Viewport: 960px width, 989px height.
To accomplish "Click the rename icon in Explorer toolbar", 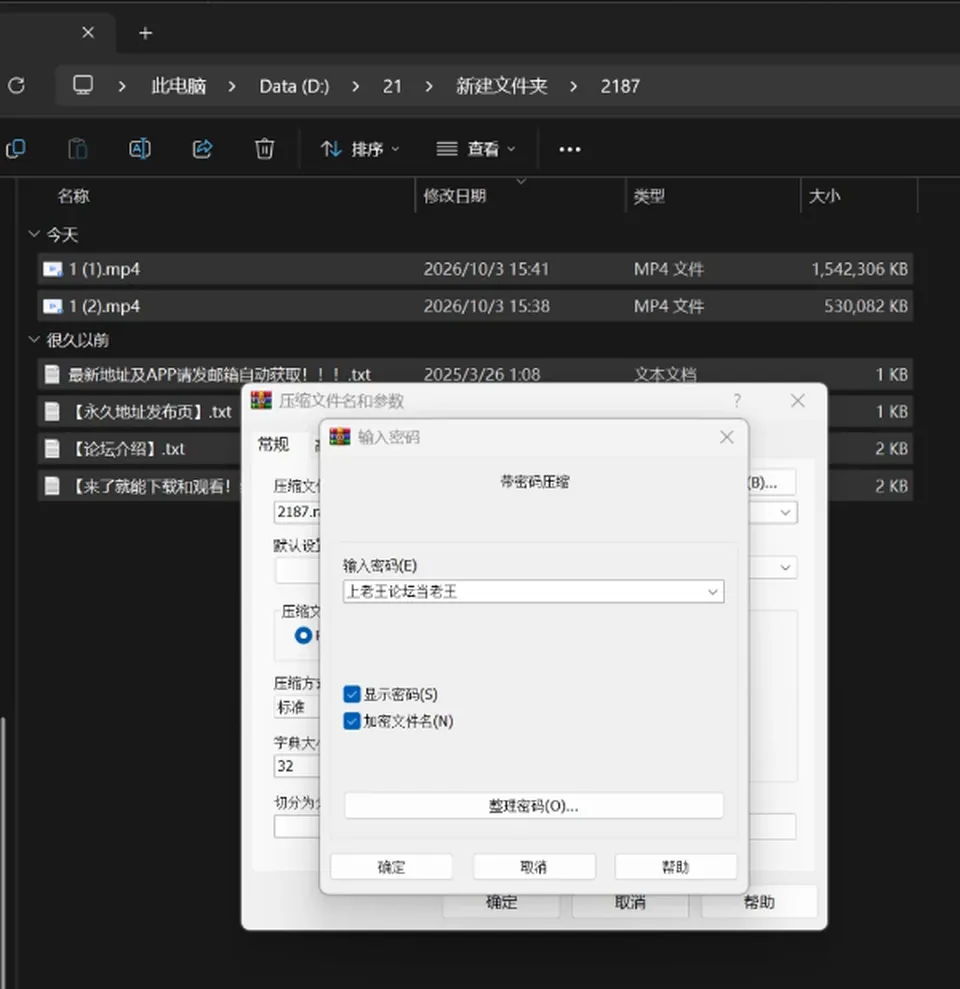I will [139, 149].
